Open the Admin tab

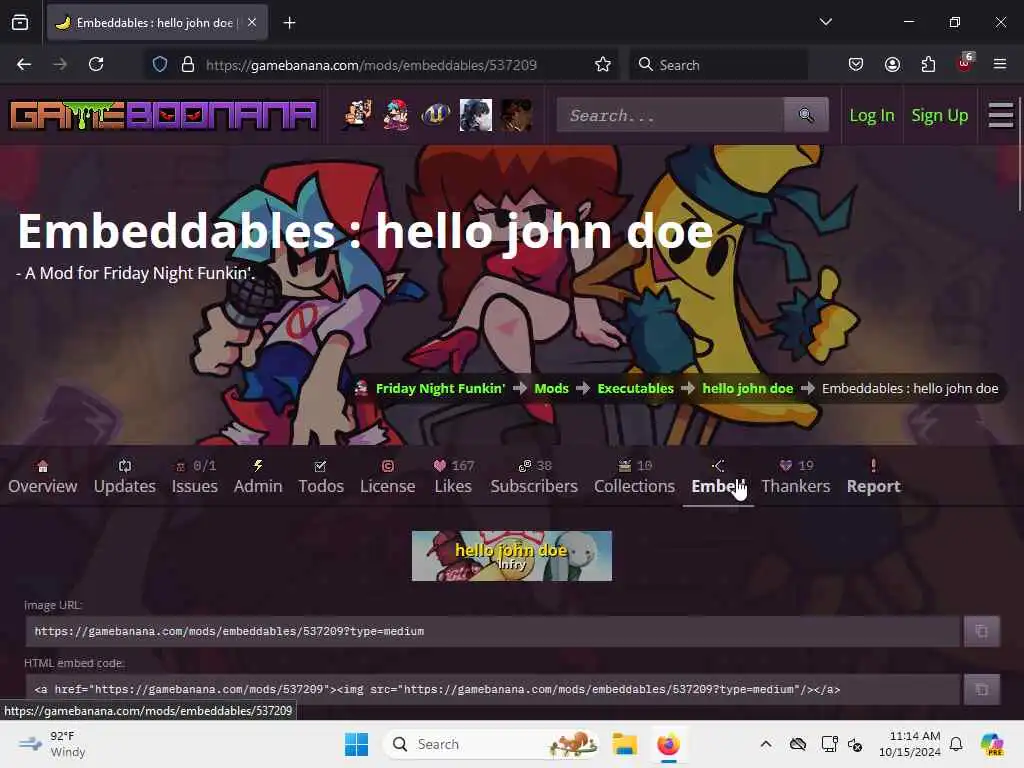click(258, 477)
